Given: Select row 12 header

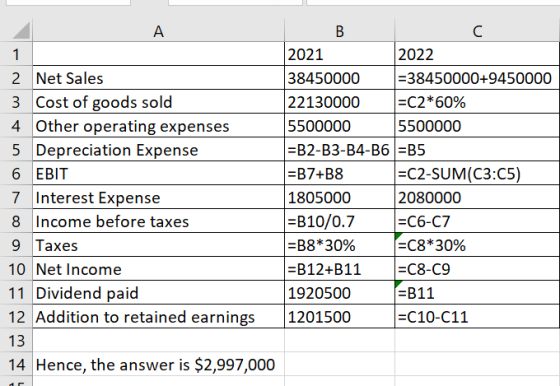Looking at the screenshot, I should [x=16, y=317].
